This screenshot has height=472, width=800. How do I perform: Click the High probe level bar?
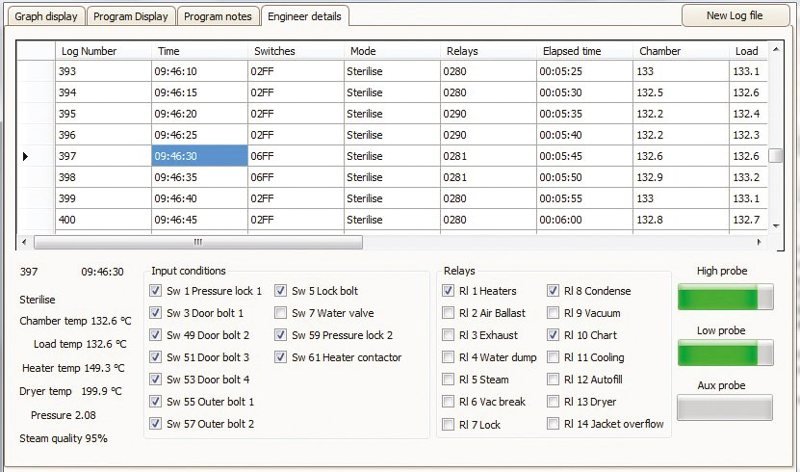pos(725,297)
